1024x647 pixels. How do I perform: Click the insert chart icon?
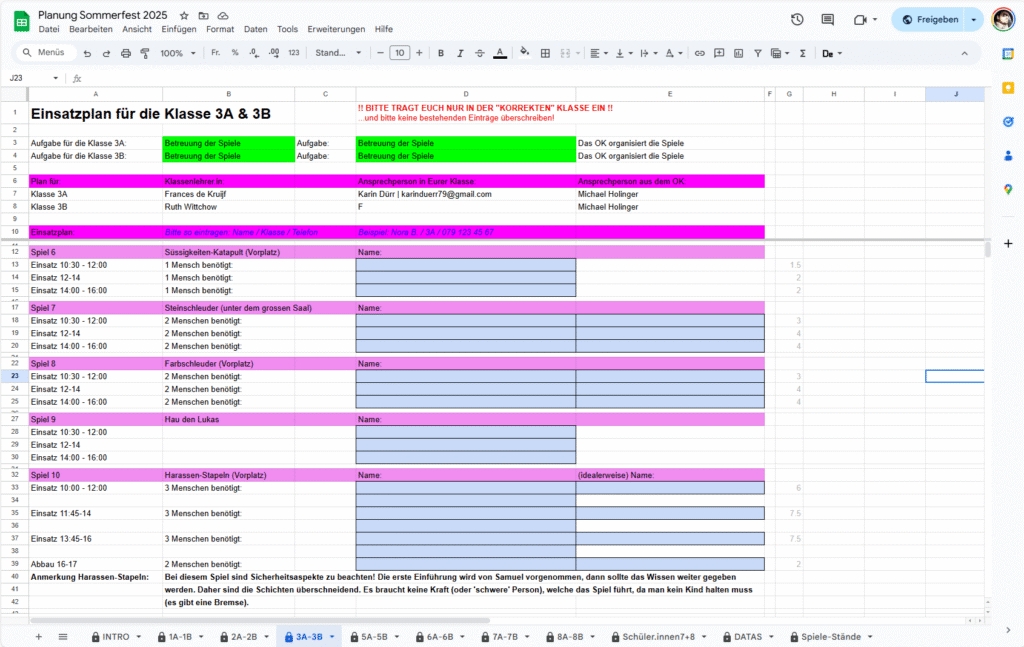click(740, 53)
